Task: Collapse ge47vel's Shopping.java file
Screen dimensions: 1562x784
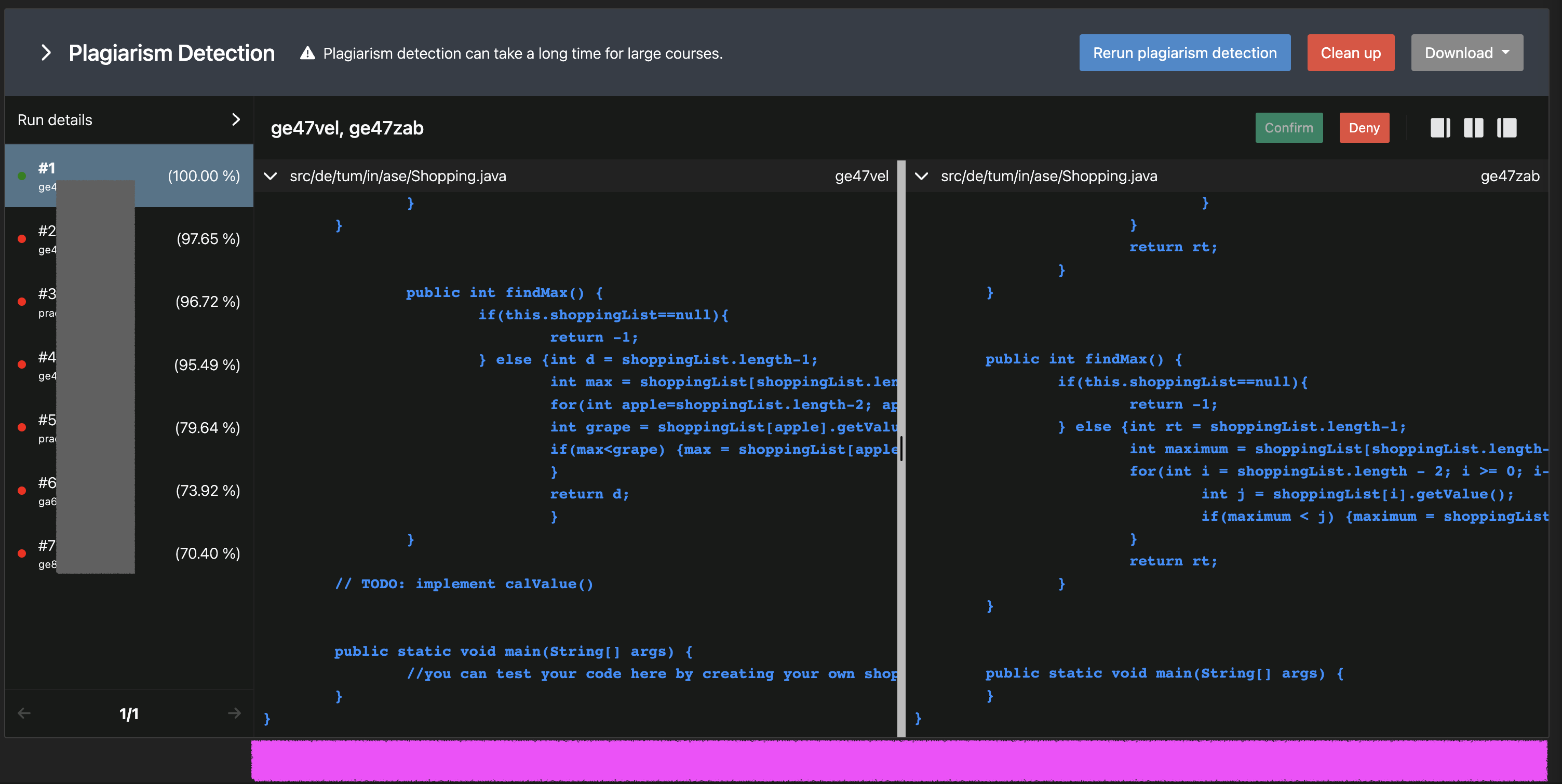Action: pyautogui.click(x=271, y=176)
